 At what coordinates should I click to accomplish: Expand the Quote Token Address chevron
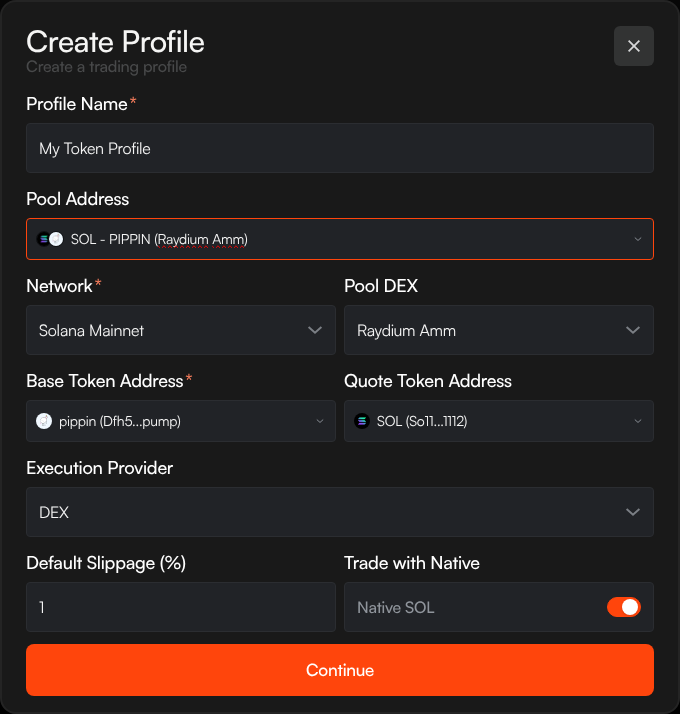[x=638, y=421]
